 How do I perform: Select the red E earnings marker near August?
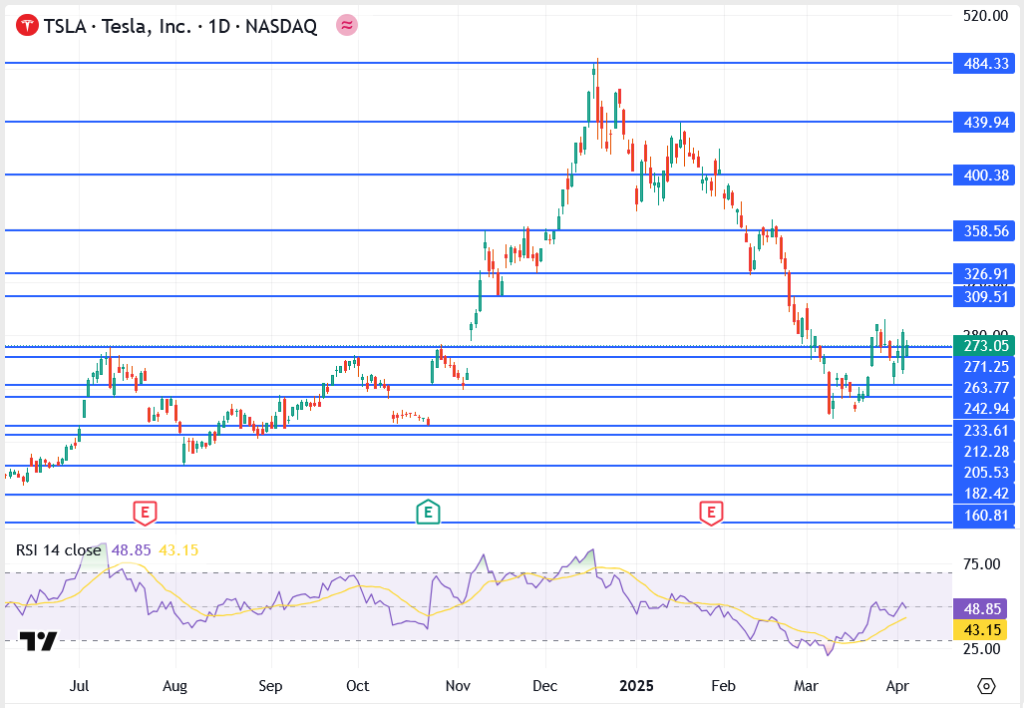pos(145,513)
